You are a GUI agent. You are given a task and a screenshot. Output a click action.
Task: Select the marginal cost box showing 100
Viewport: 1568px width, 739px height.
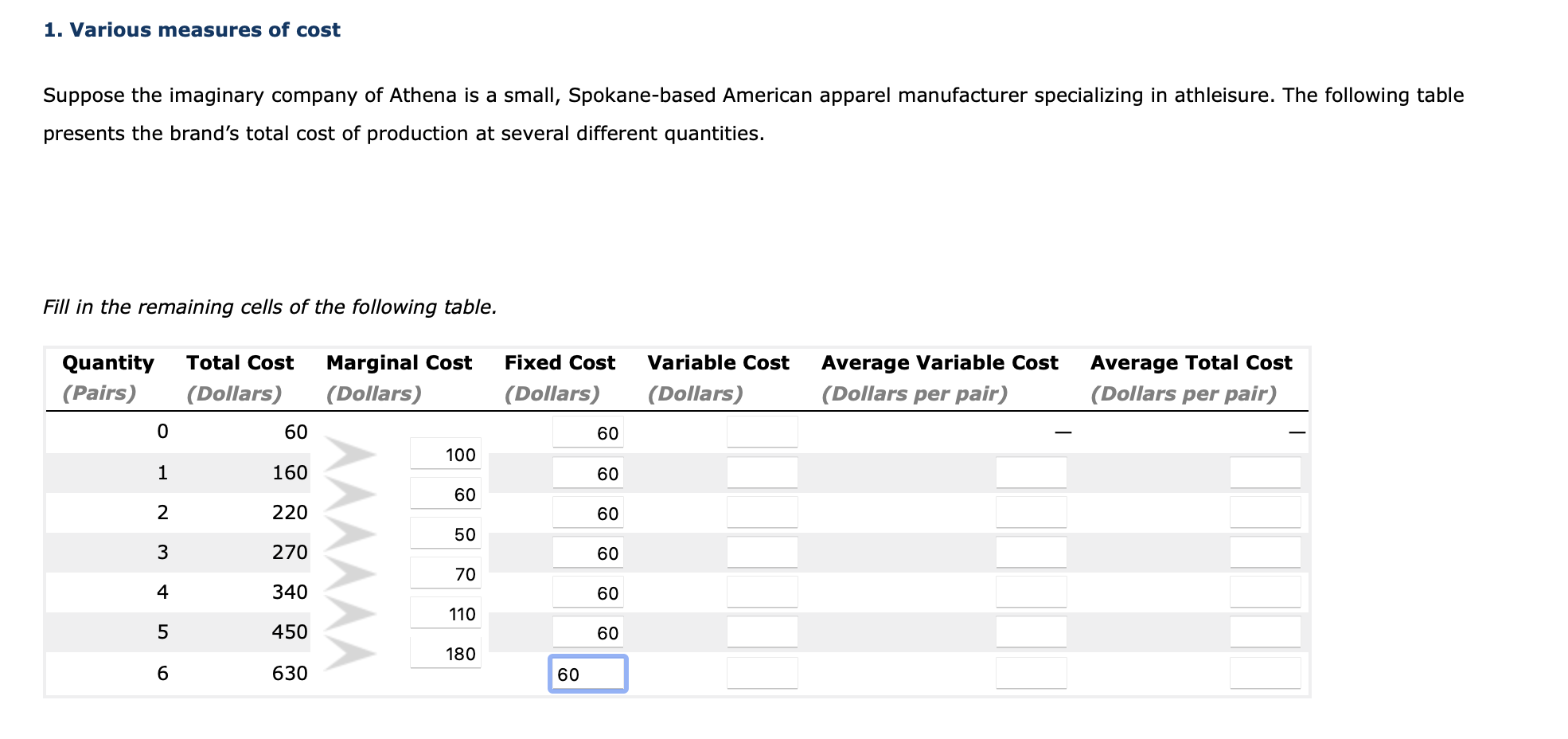click(x=444, y=454)
